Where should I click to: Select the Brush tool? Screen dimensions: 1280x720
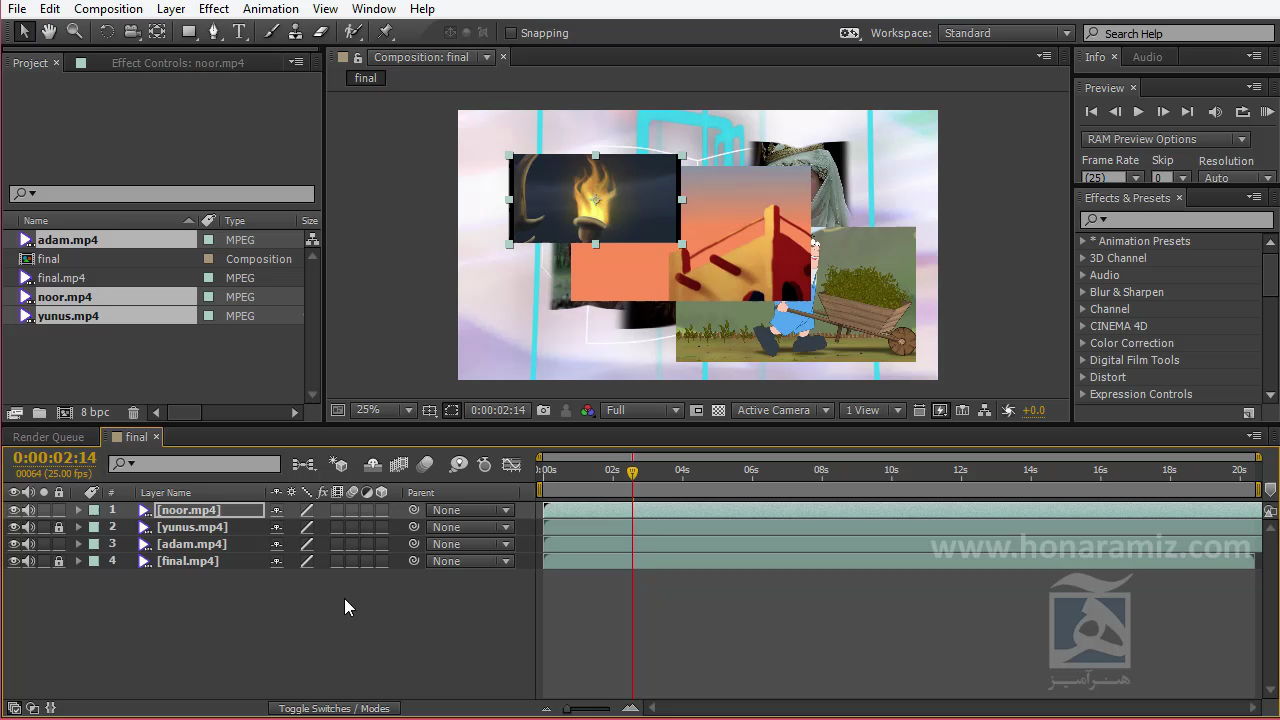pos(271,32)
